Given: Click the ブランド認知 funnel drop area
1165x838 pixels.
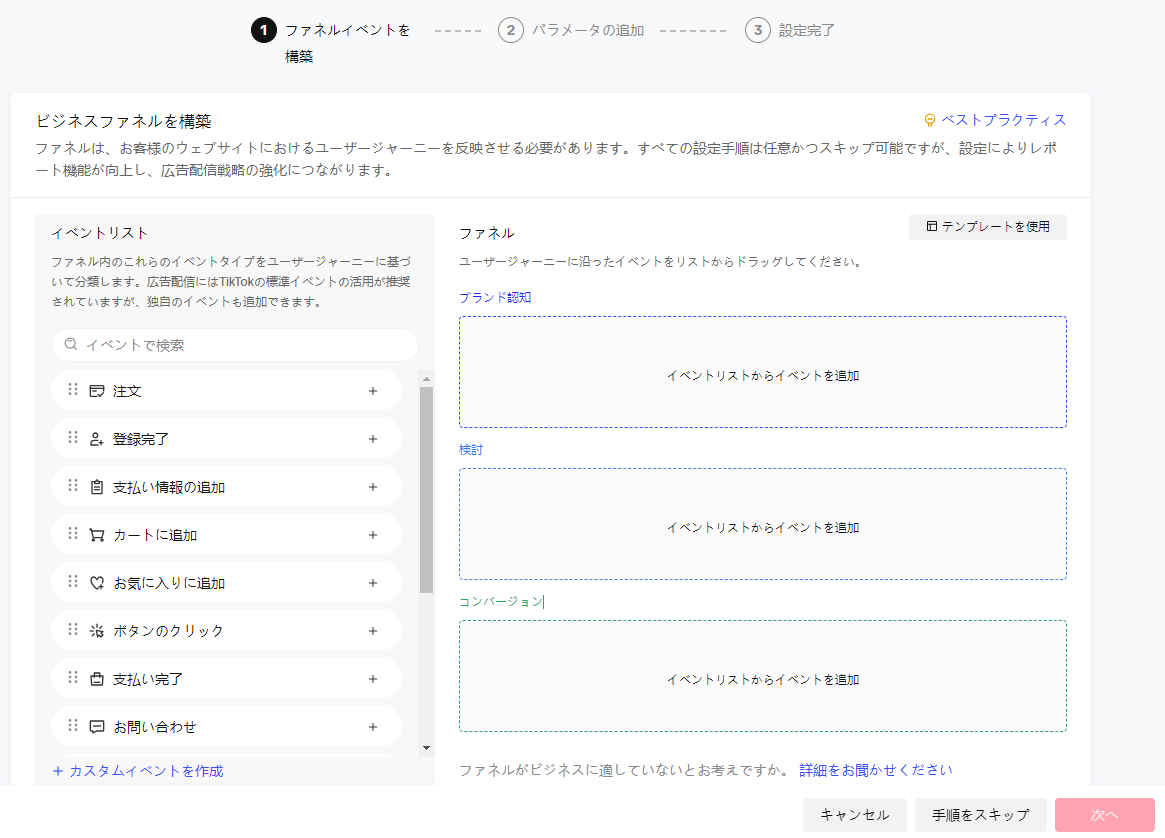Looking at the screenshot, I should pos(762,373).
